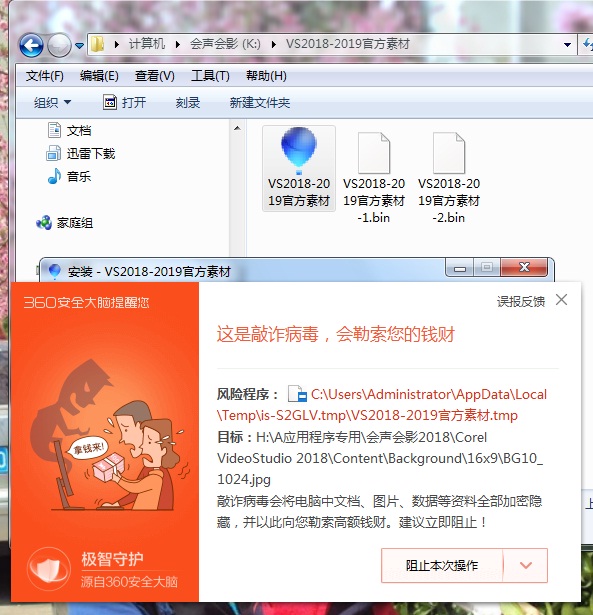Click the installer window title balloon icon

pos(54,271)
